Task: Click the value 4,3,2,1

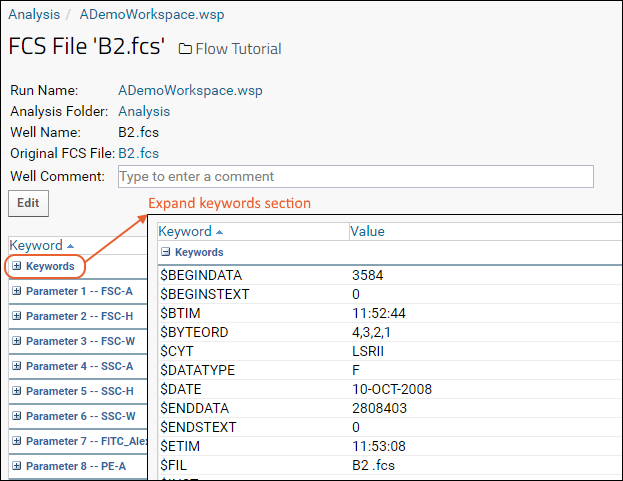Action: 371,332
